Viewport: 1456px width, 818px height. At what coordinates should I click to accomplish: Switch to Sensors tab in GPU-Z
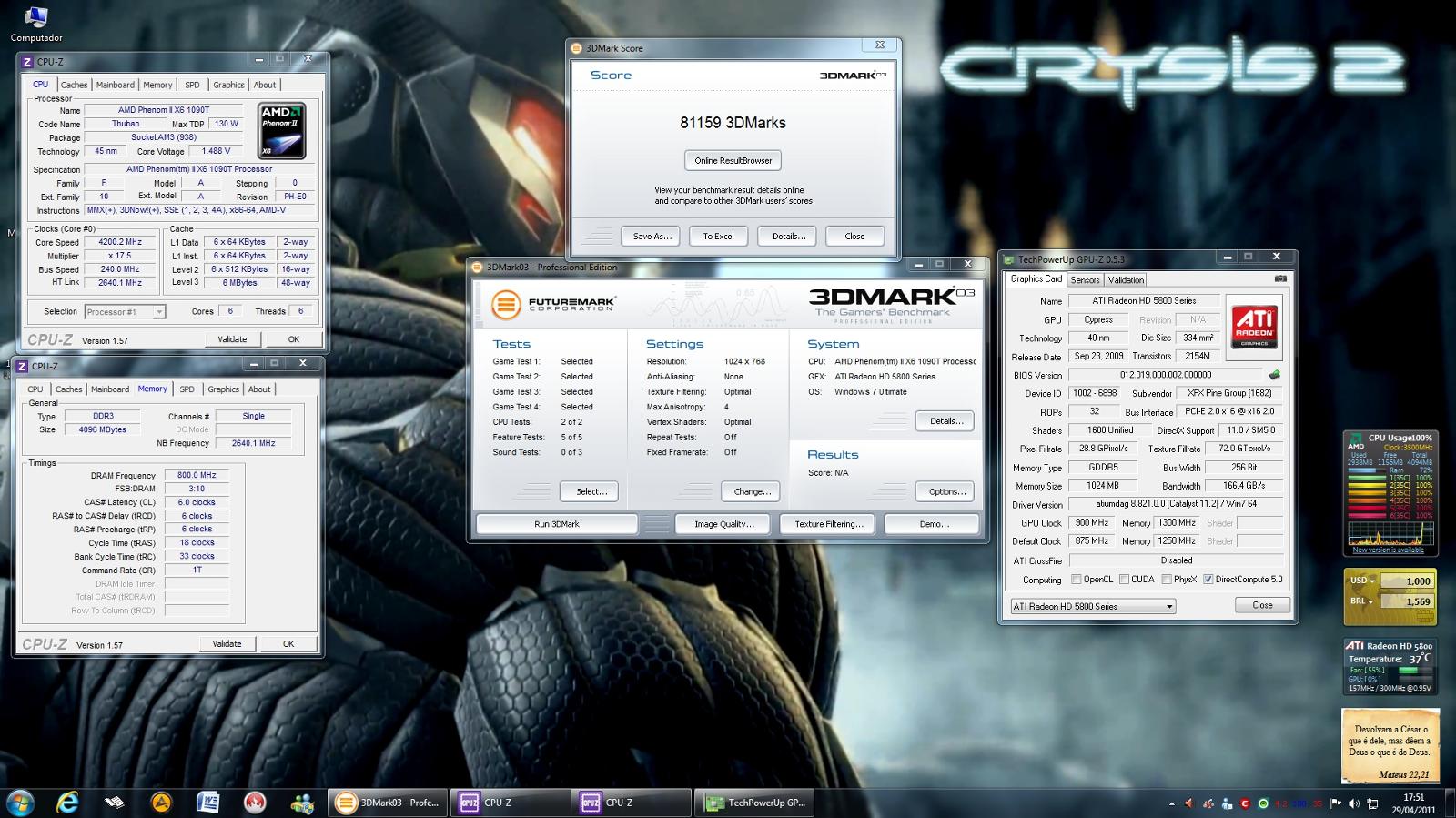click(x=1085, y=280)
